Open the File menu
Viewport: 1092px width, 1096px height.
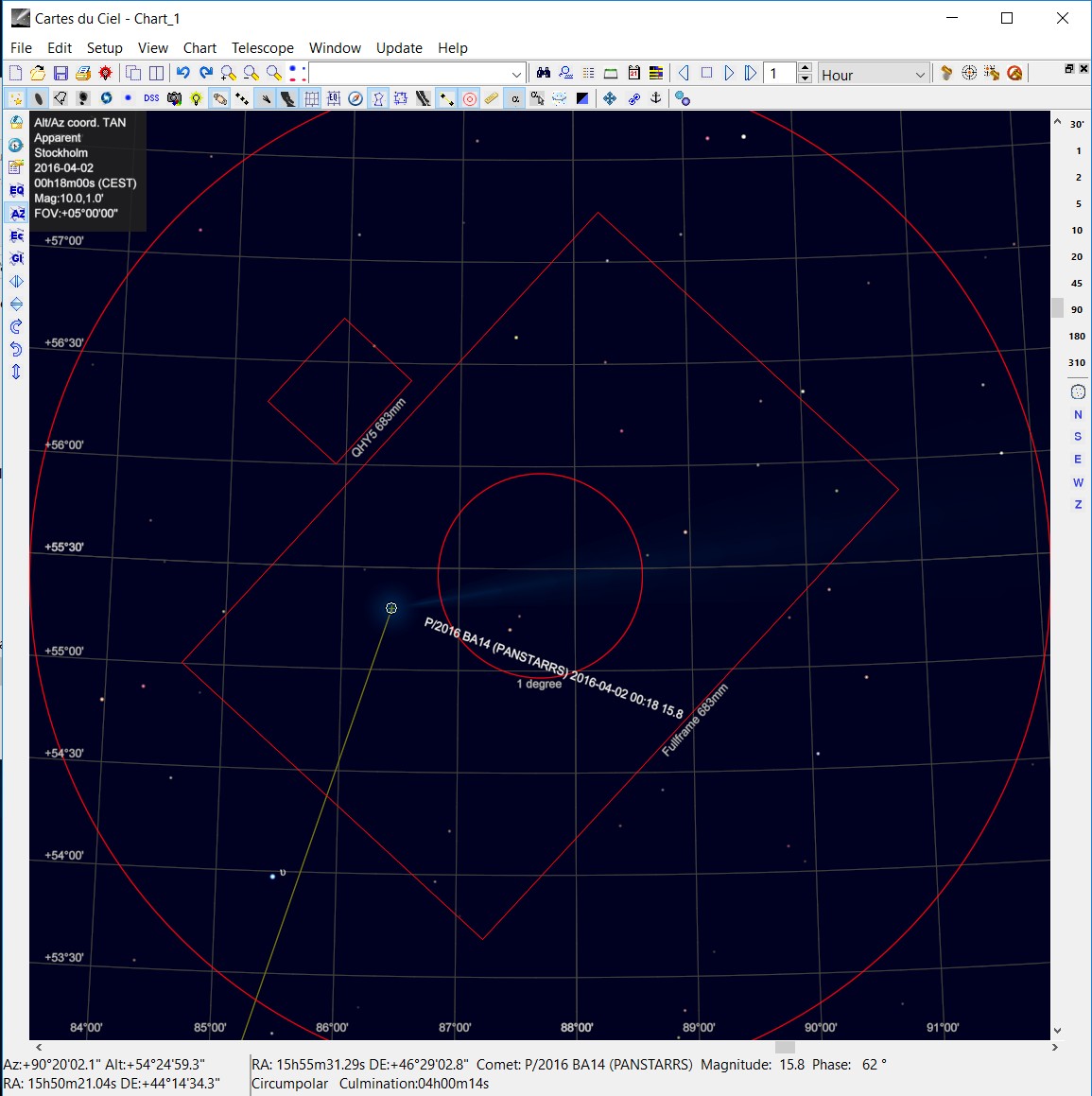pyautogui.click(x=21, y=47)
